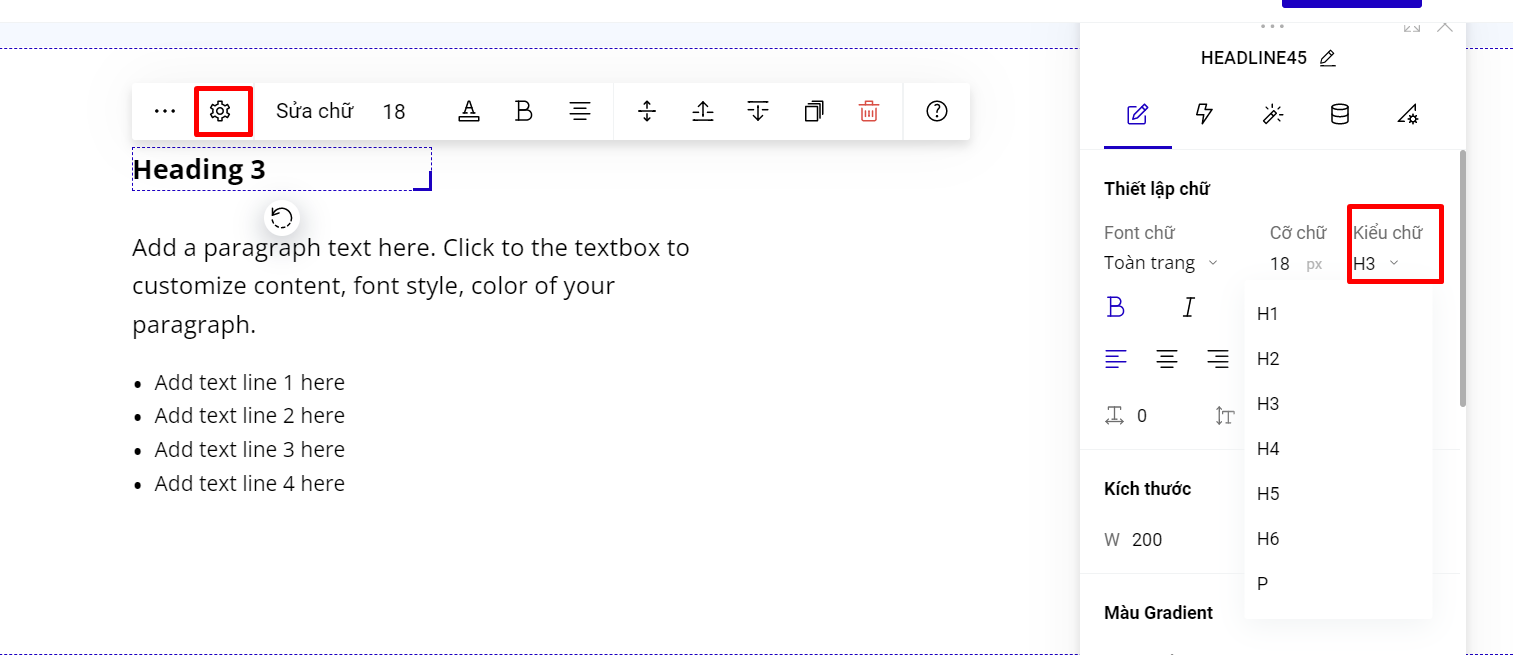Open the text color picker in toolbar
Viewport: 1513px width, 655px height.
(468, 111)
